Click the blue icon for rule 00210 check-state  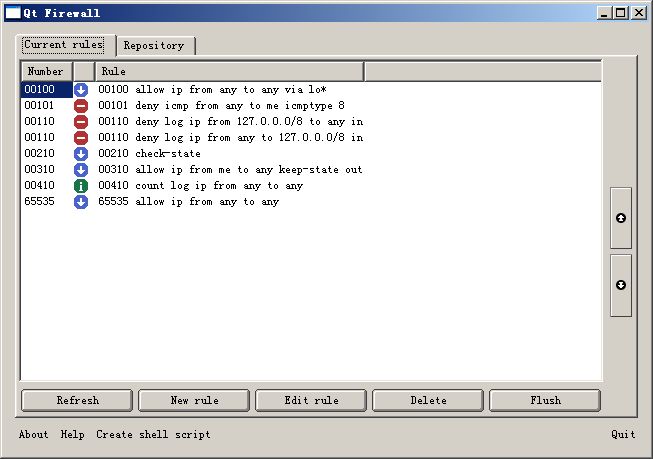81,154
